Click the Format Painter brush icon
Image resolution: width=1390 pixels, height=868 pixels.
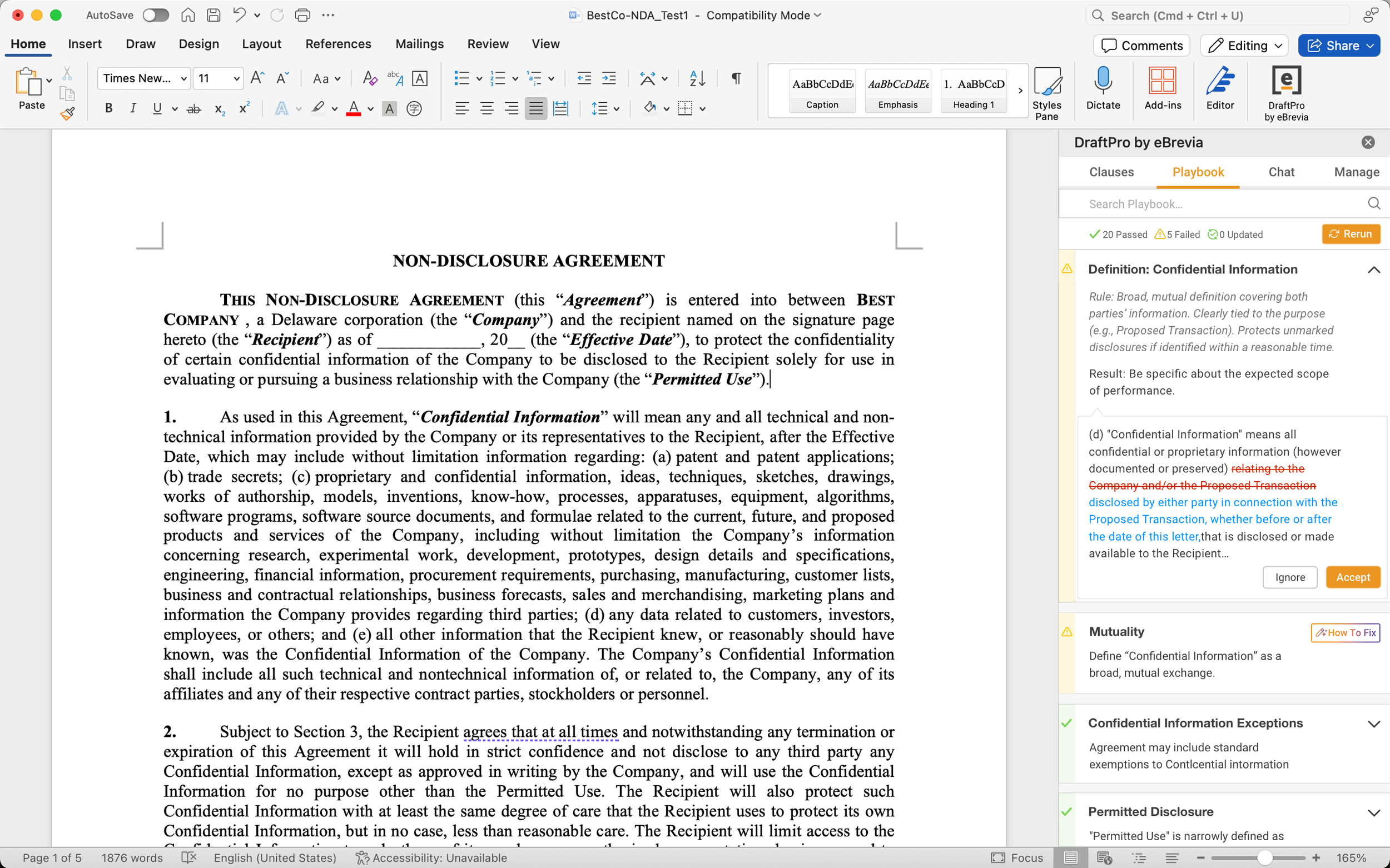[x=67, y=113]
